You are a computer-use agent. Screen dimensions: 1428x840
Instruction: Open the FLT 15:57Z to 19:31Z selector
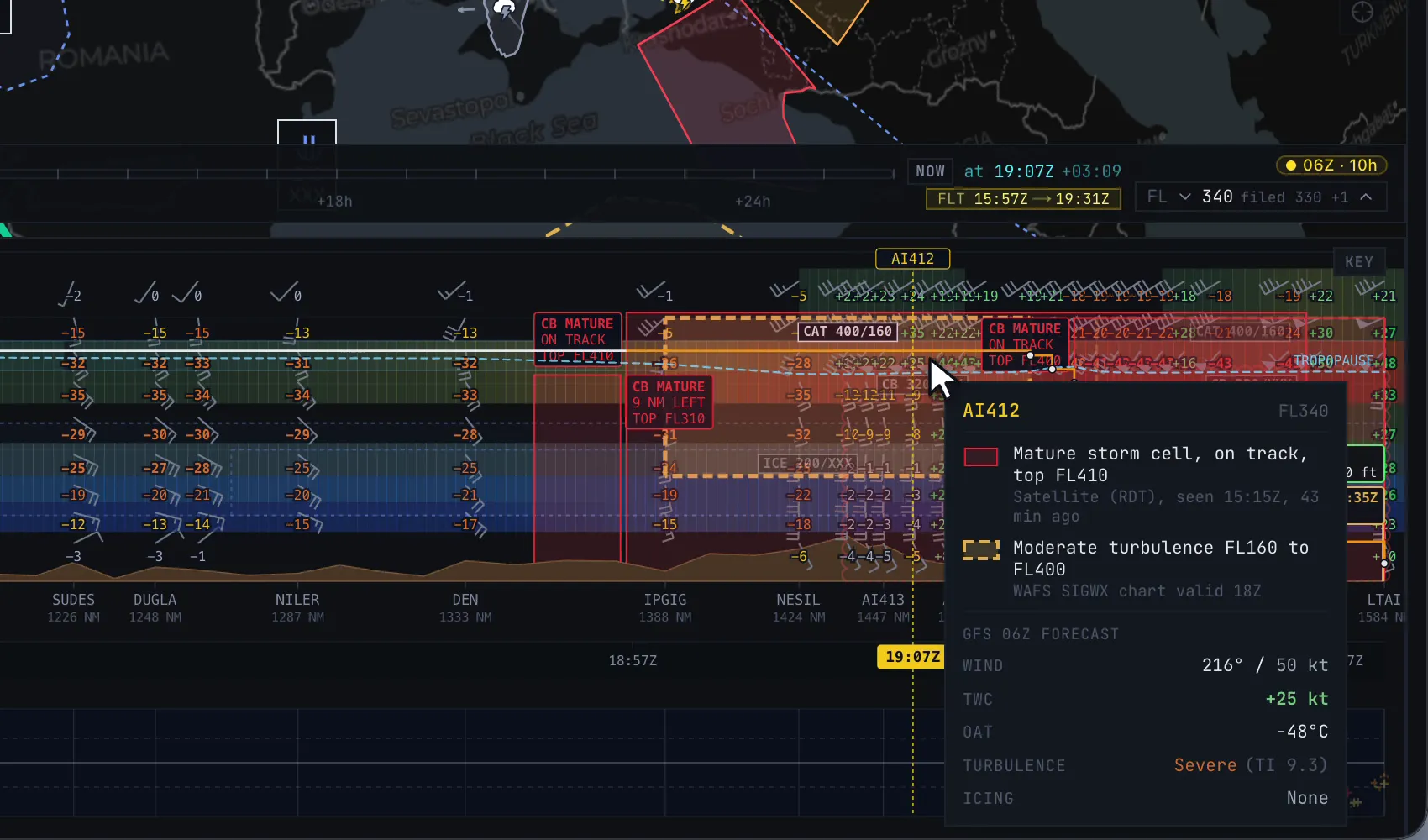coord(1023,199)
